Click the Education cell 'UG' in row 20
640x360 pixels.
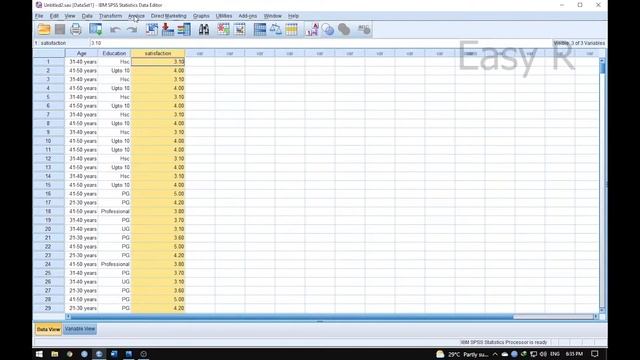click(114, 229)
